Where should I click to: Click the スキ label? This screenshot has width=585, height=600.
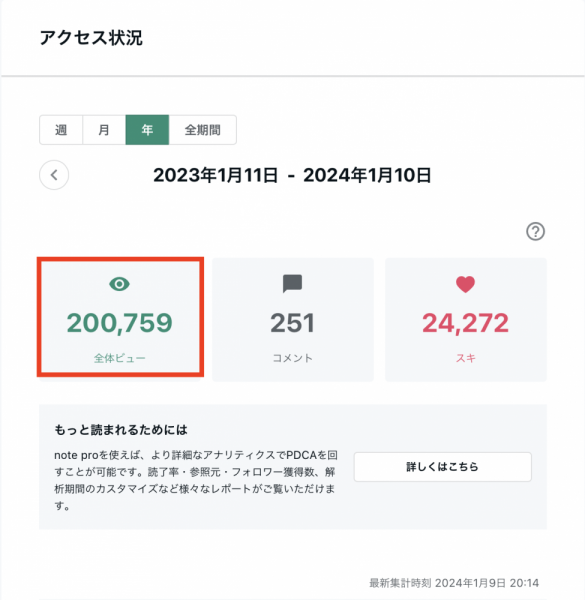click(x=466, y=358)
